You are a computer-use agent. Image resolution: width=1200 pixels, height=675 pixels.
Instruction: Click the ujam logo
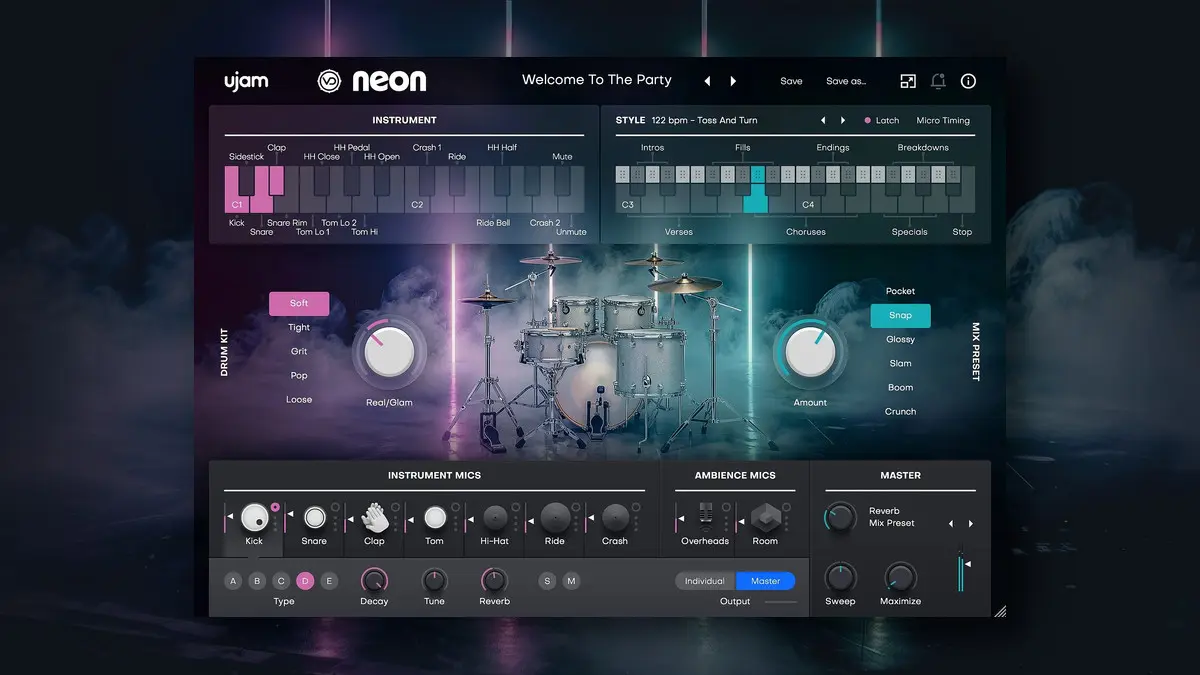point(246,81)
